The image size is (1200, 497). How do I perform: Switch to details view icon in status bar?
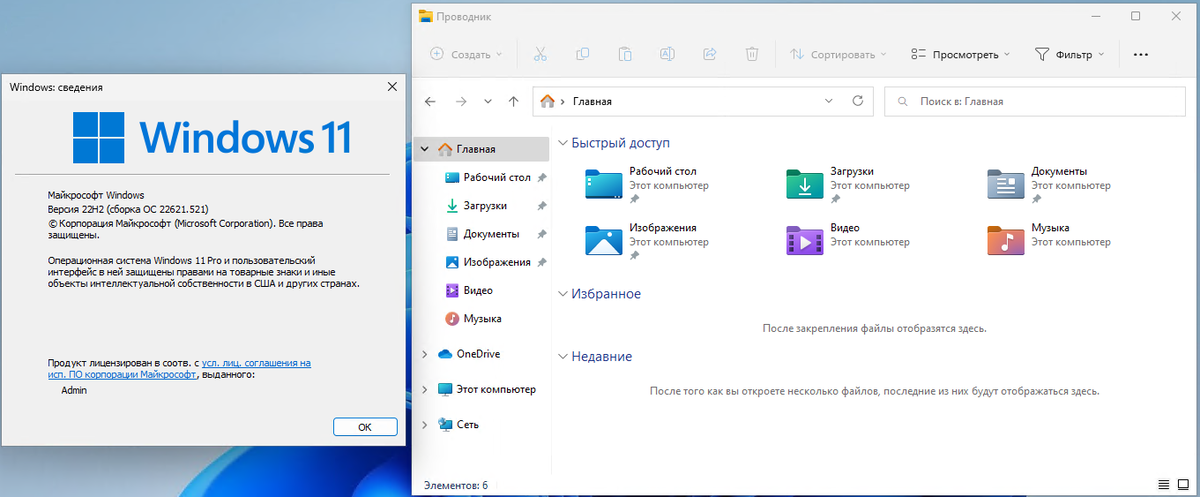coord(1163,485)
